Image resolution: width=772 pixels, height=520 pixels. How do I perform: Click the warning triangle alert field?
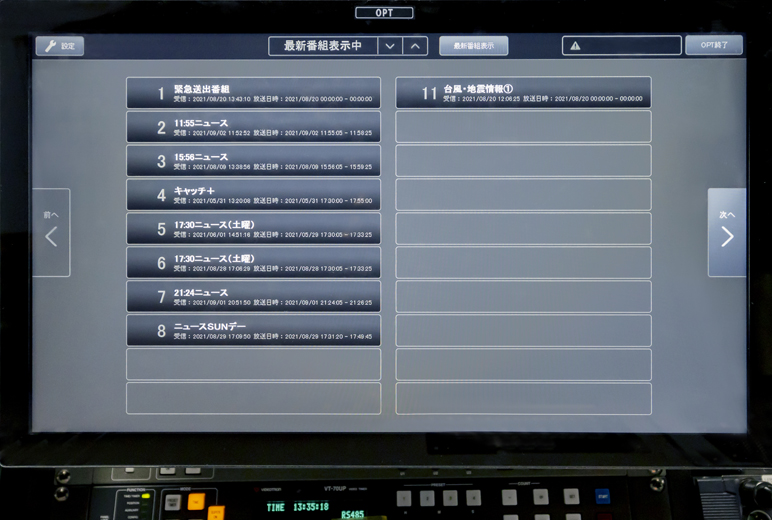(621, 46)
